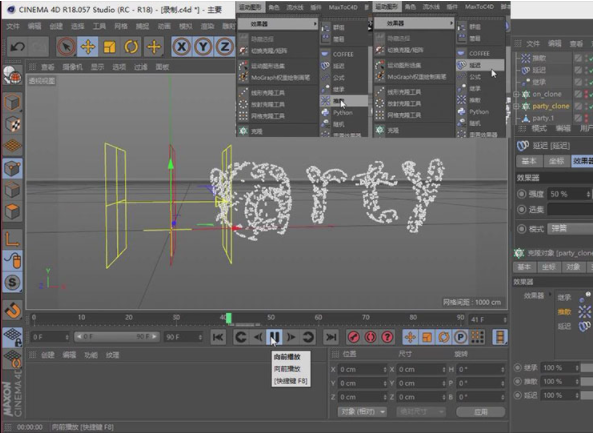Click the film strip icon beside timeline

click(500, 337)
